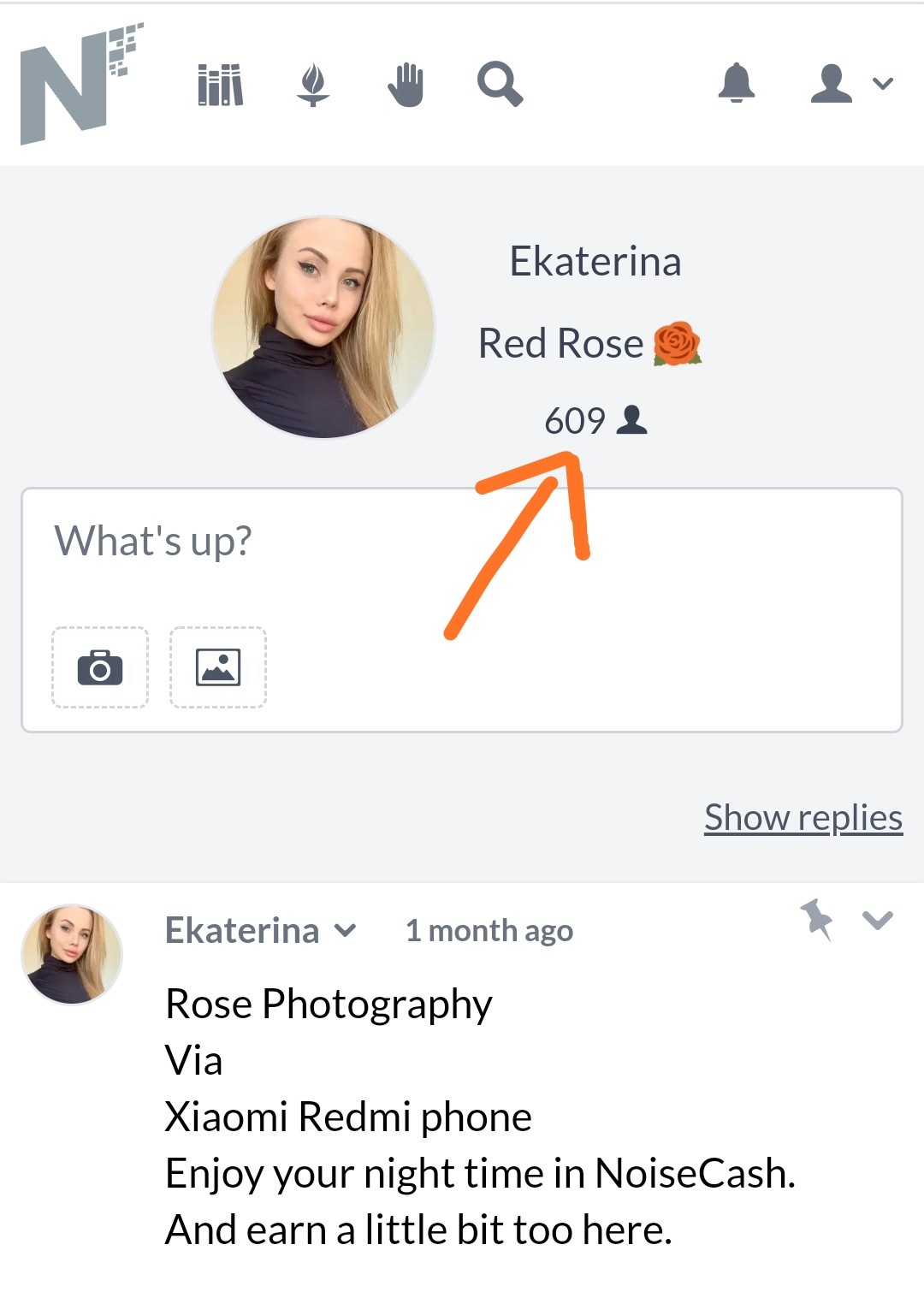Open the small avatar beside the post
This screenshot has height=1298, width=924.
click(72, 954)
